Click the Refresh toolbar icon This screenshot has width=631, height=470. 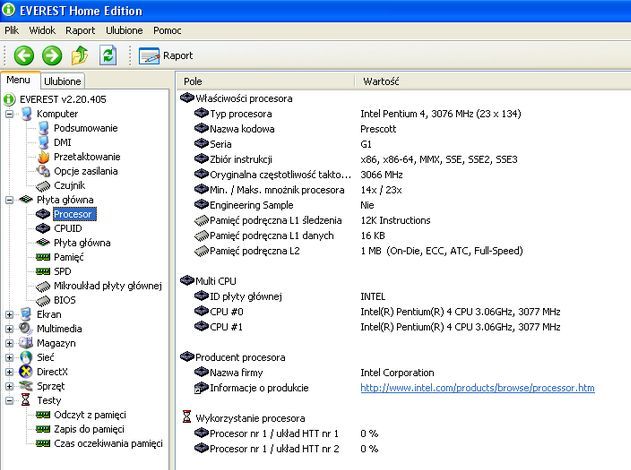pyautogui.click(x=108, y=55)
